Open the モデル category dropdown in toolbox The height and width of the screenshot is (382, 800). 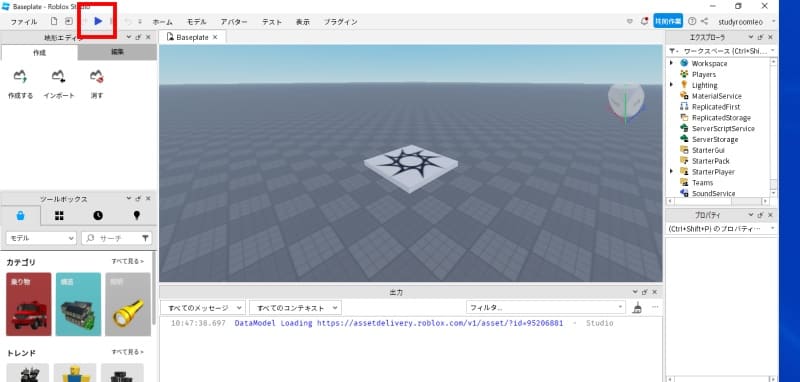tap(41, 238)
